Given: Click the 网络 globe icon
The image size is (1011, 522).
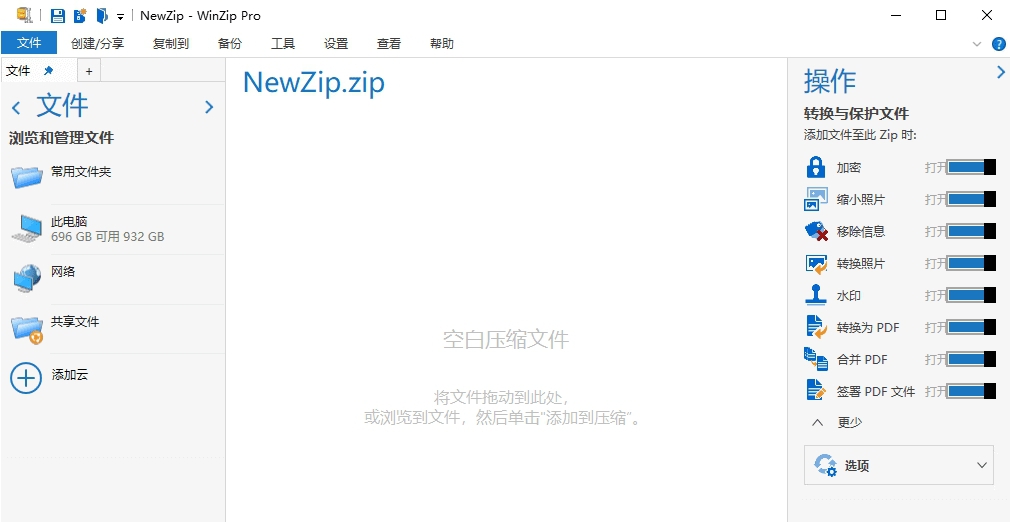Looking at the screenshot, I should pos(27,278).
